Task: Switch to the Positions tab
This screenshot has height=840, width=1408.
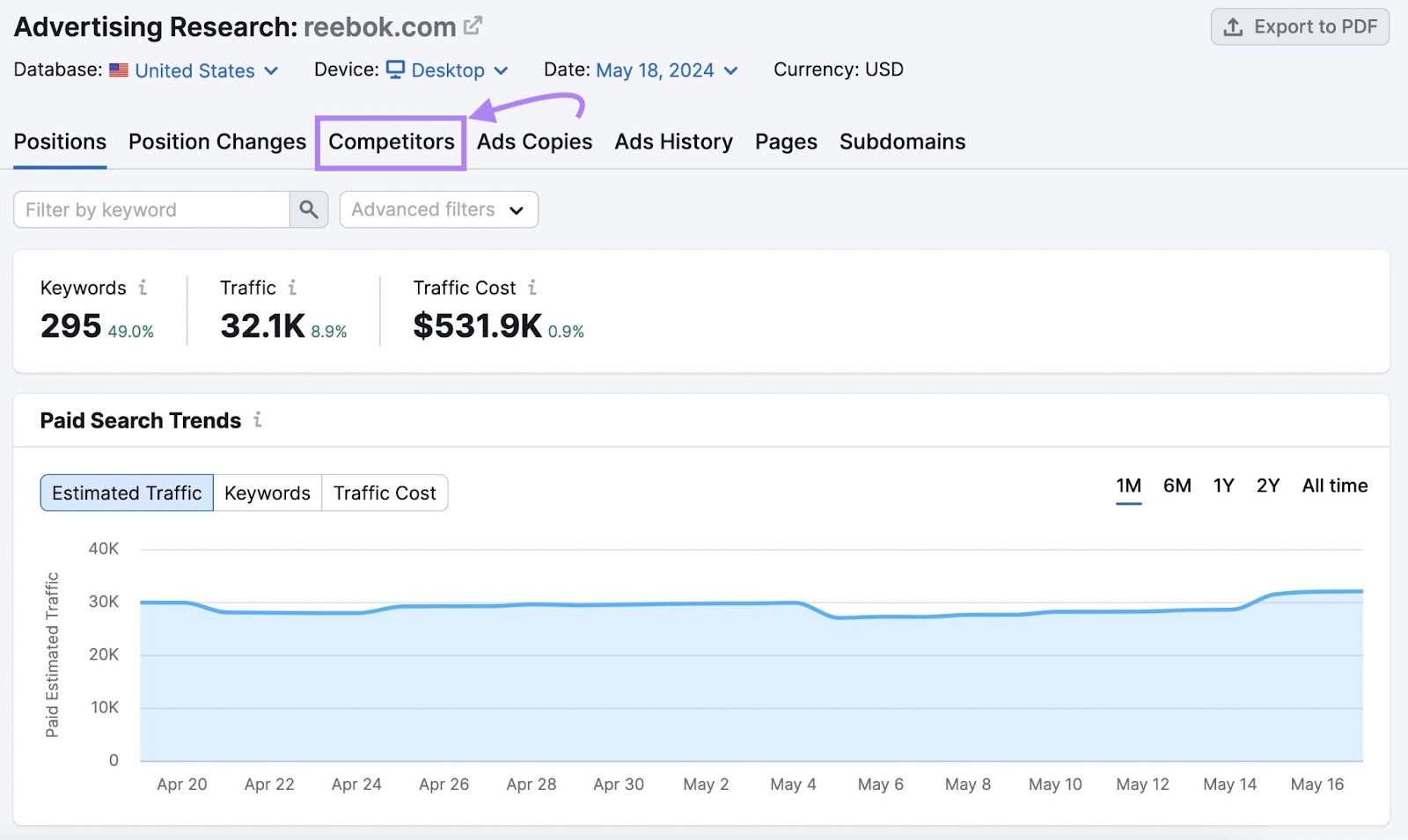Action: 60,142
